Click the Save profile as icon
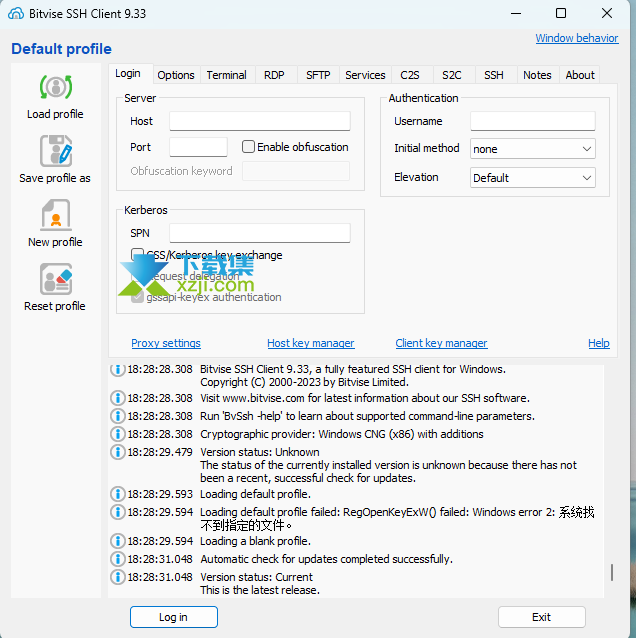This screenshot has width=636, height=638. 56,151
